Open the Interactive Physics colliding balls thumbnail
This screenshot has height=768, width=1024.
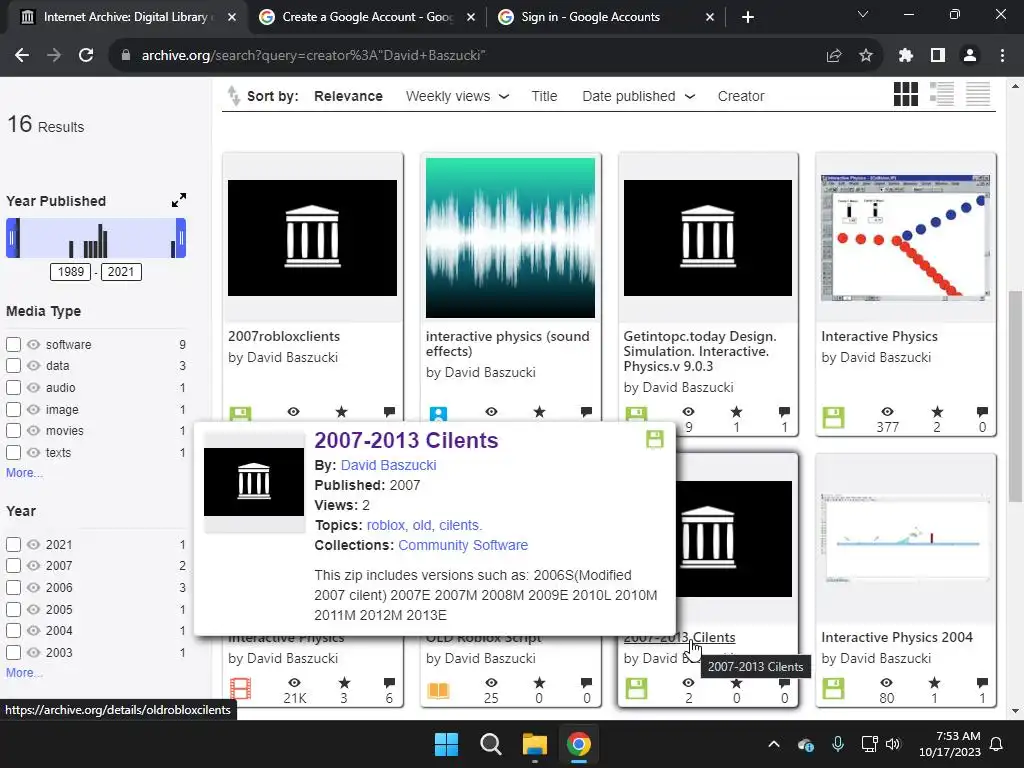pyautogui.click(x=905, y=238)
